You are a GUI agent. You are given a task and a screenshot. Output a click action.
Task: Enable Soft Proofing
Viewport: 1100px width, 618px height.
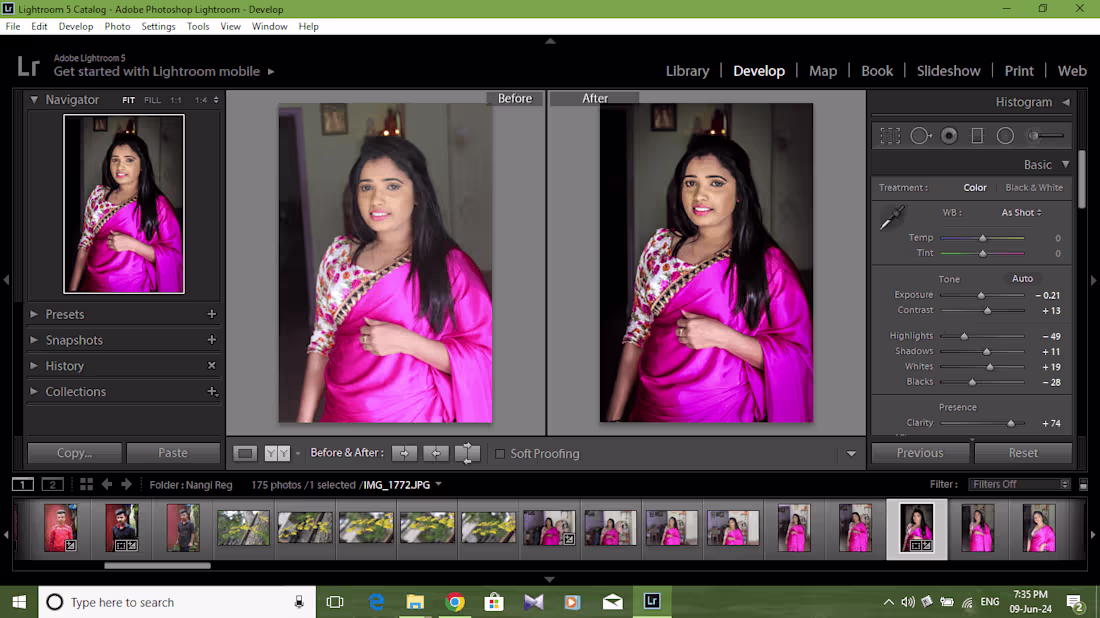[x=500, y=453]
